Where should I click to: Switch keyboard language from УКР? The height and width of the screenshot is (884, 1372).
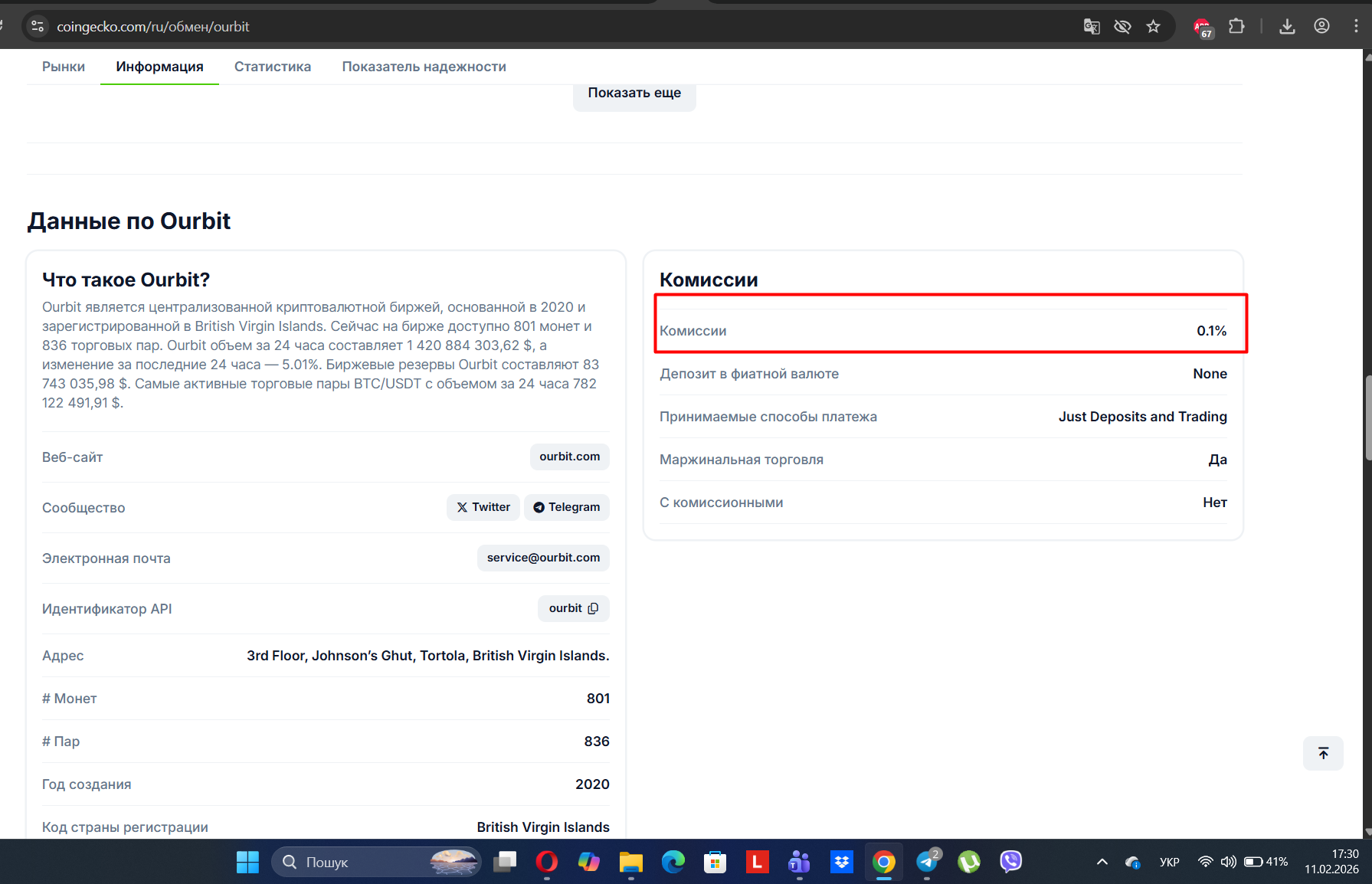[x=1169, y=862]
